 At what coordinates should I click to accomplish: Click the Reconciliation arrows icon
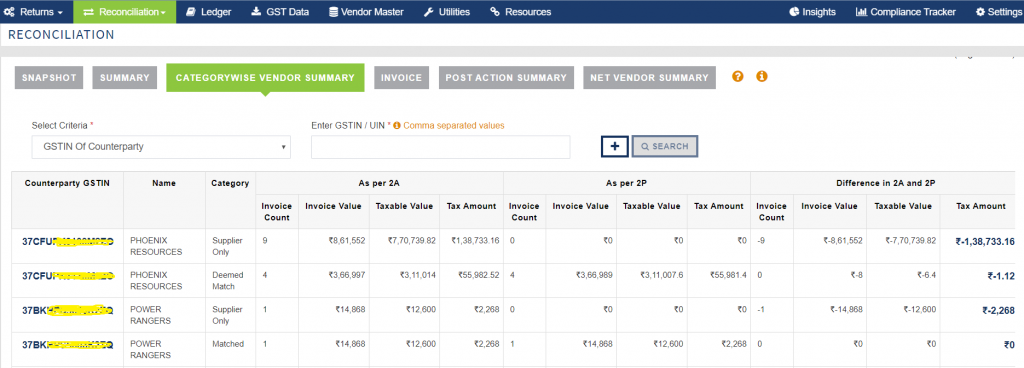(89, 12)
